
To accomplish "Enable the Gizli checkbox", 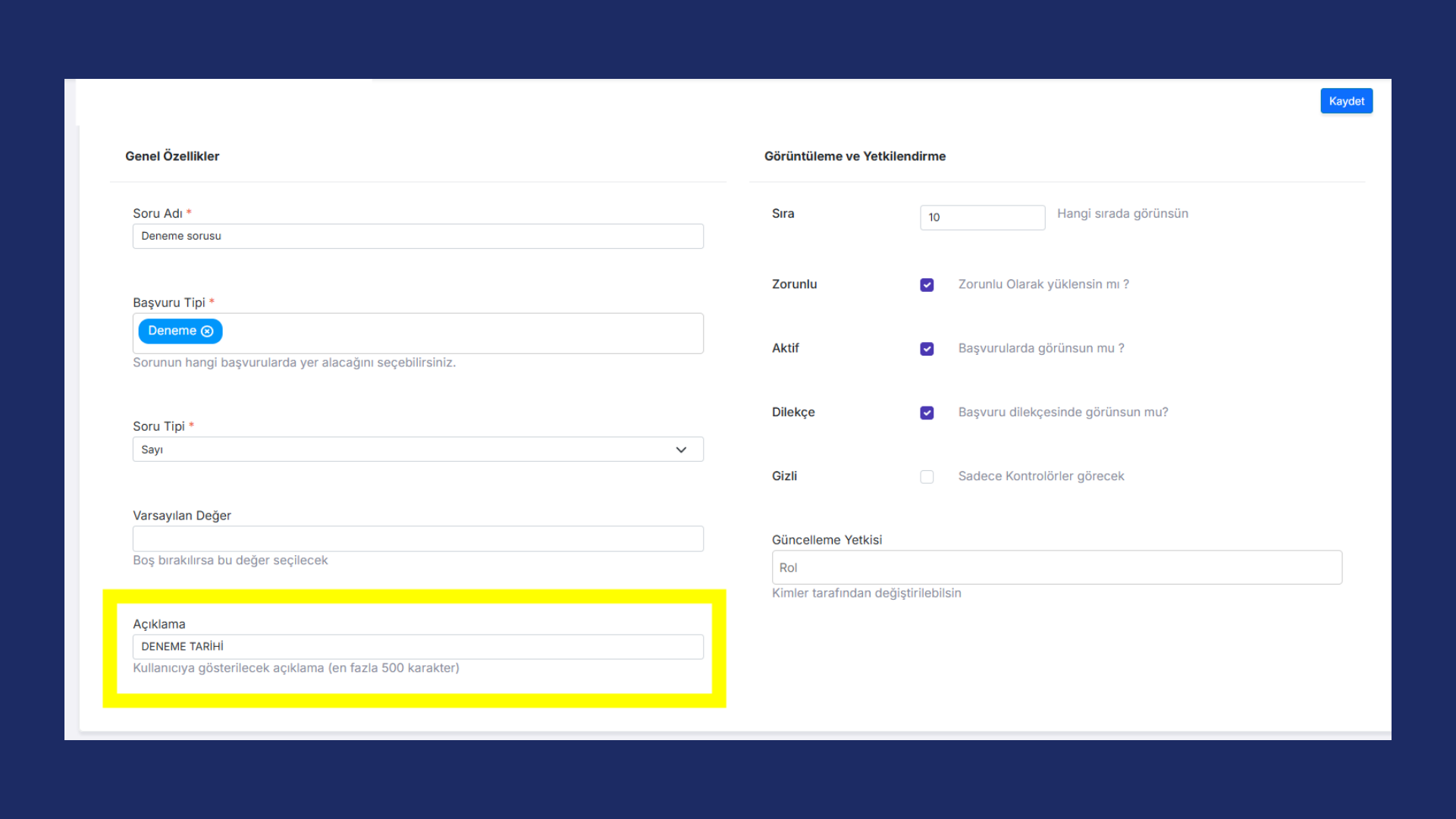I will point(927,476).
